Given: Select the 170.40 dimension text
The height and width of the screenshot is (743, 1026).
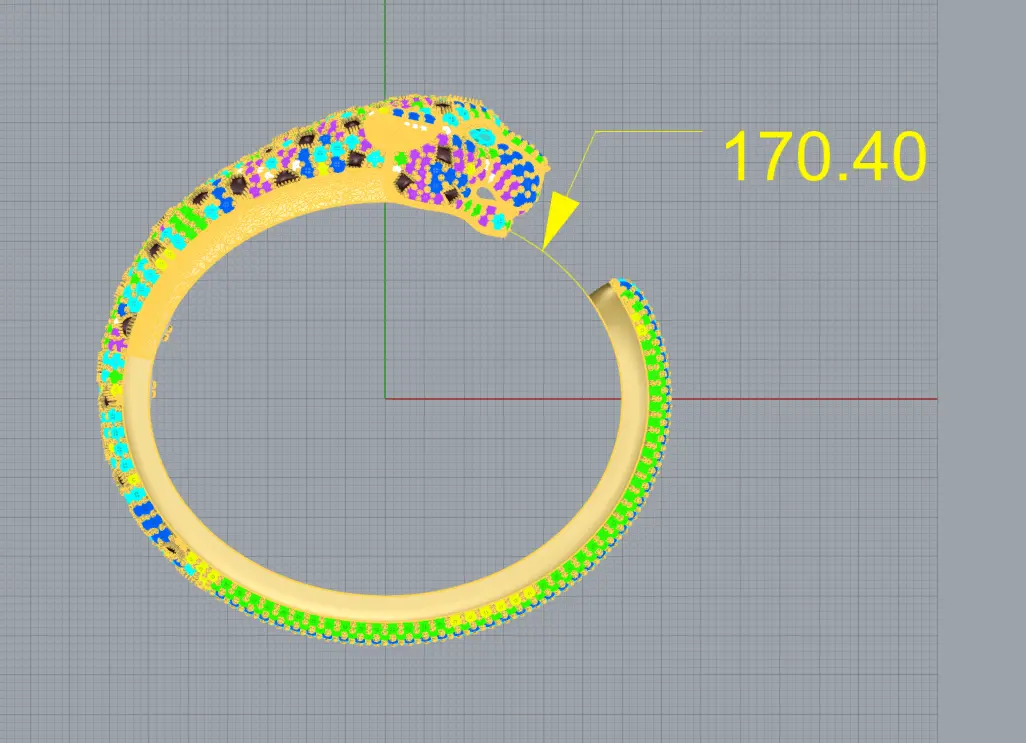Looking at the screenshot, I should (823, 156).
